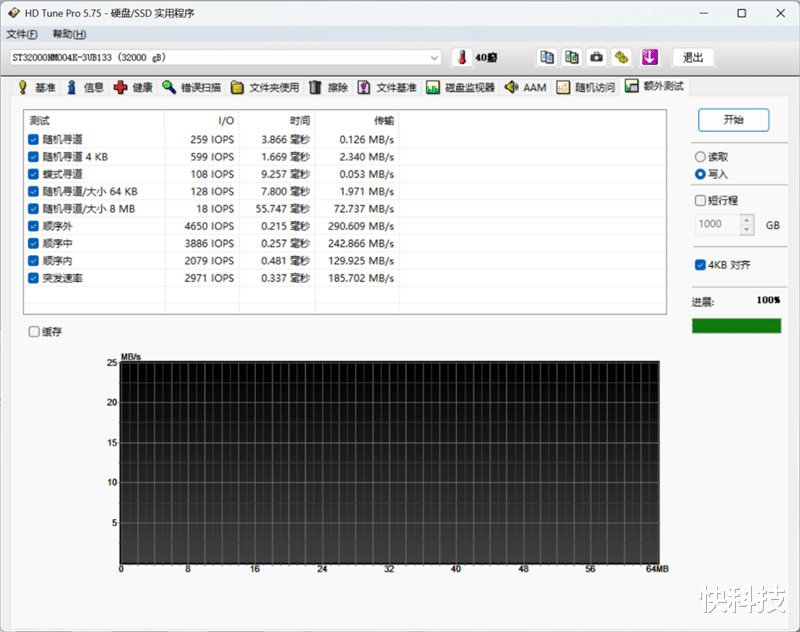Viewport: 800px width, 632px height.
Task: Open the 帮助(H) menu
Action: tap(69, 34)
